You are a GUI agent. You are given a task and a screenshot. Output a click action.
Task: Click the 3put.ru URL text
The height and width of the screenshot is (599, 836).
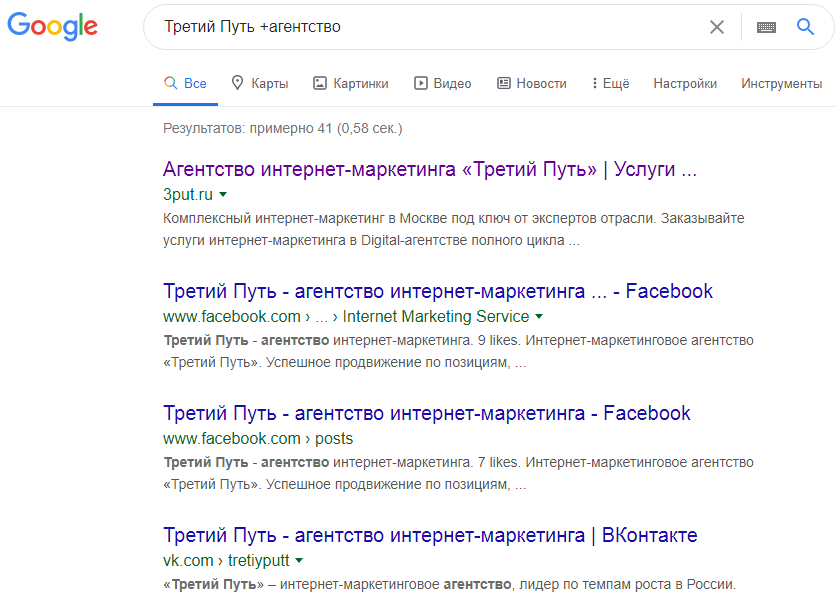point(188,194)
